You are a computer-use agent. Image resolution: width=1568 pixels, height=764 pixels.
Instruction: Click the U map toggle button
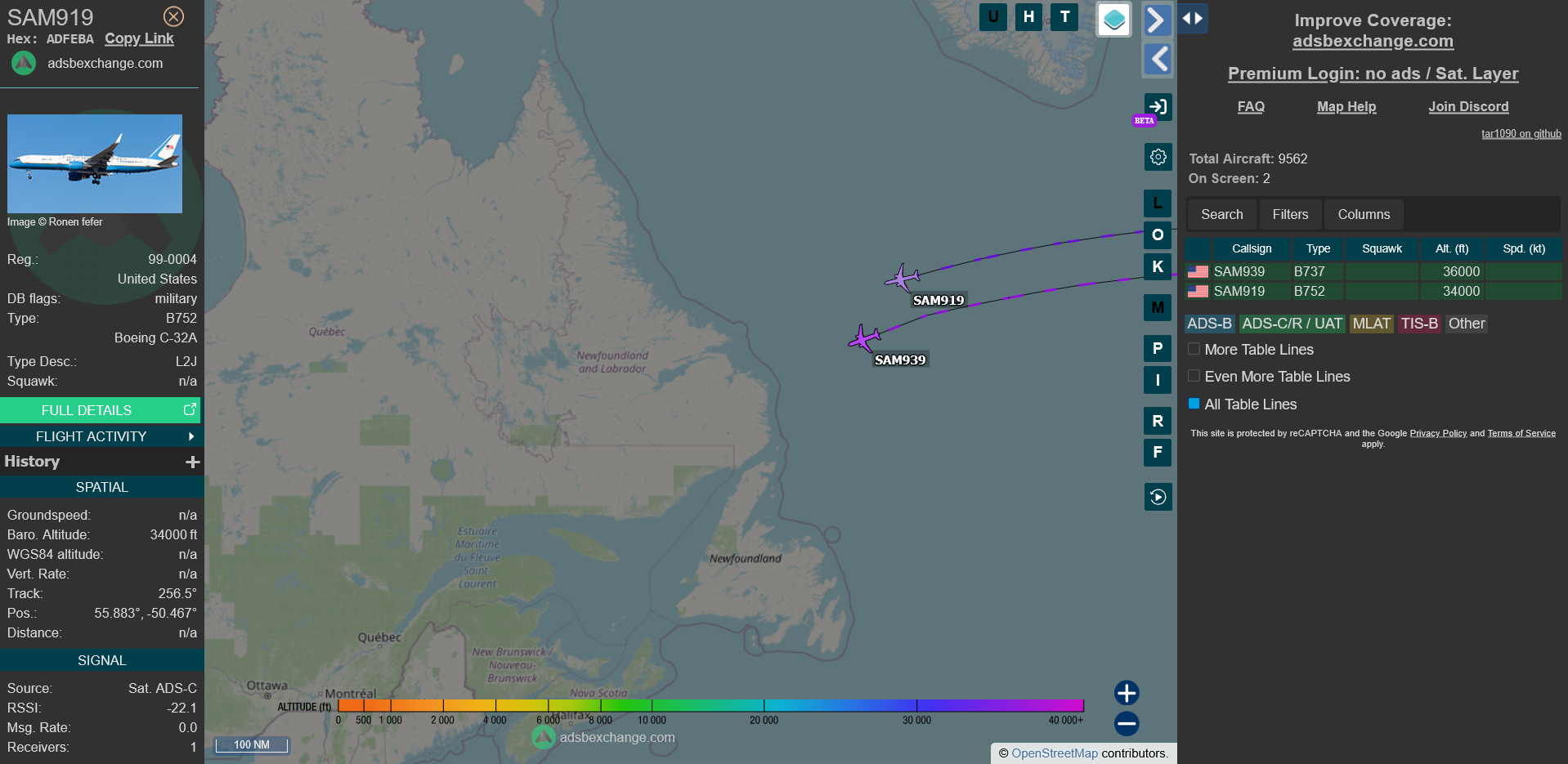pos(993,16)
